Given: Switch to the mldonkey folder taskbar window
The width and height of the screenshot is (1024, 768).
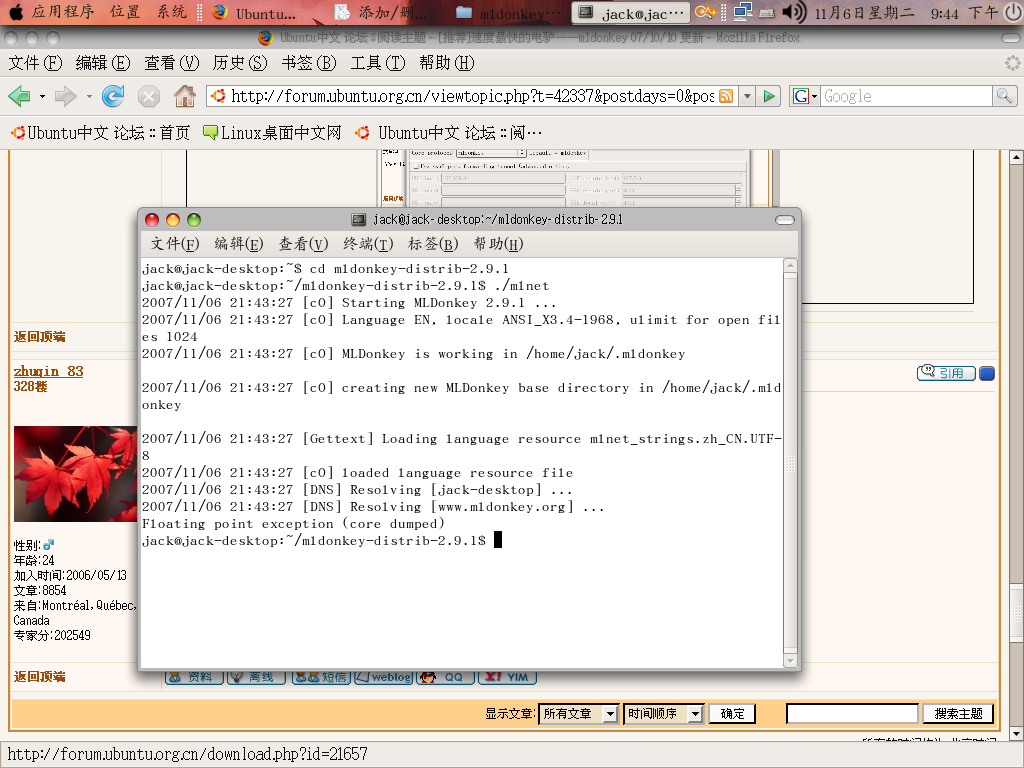Looking at the screenshot, I should tap(509, 12).
